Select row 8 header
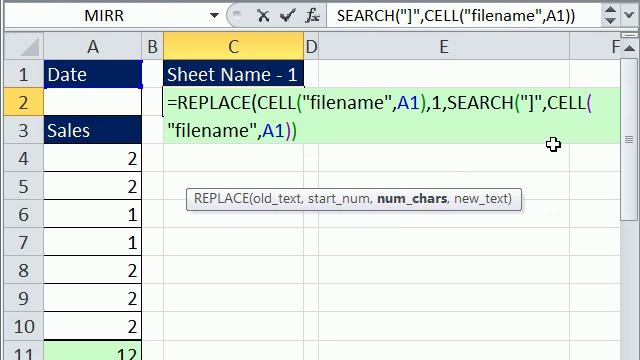 click(24, 270)
